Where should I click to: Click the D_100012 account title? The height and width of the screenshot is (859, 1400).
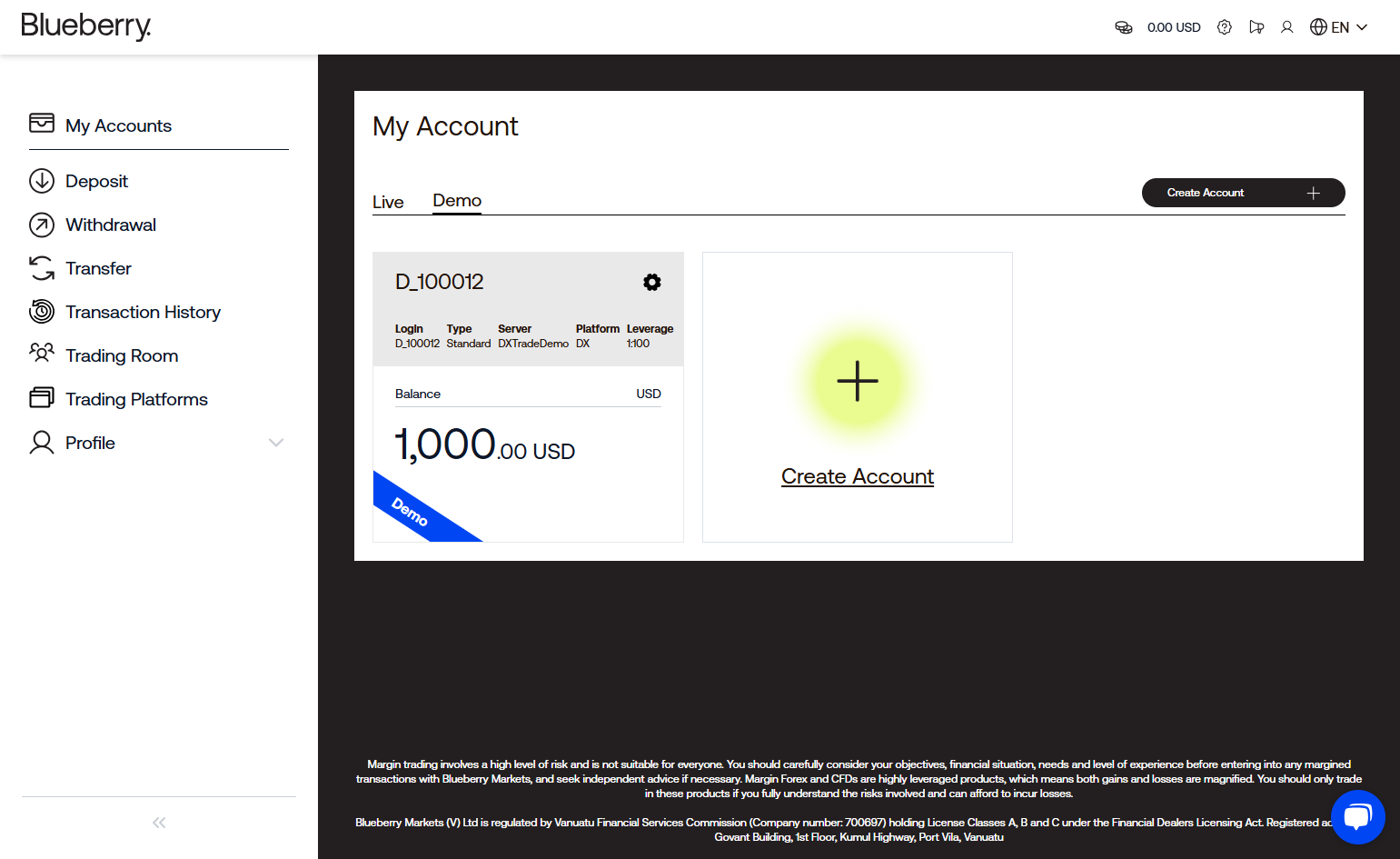coord(440,282)
